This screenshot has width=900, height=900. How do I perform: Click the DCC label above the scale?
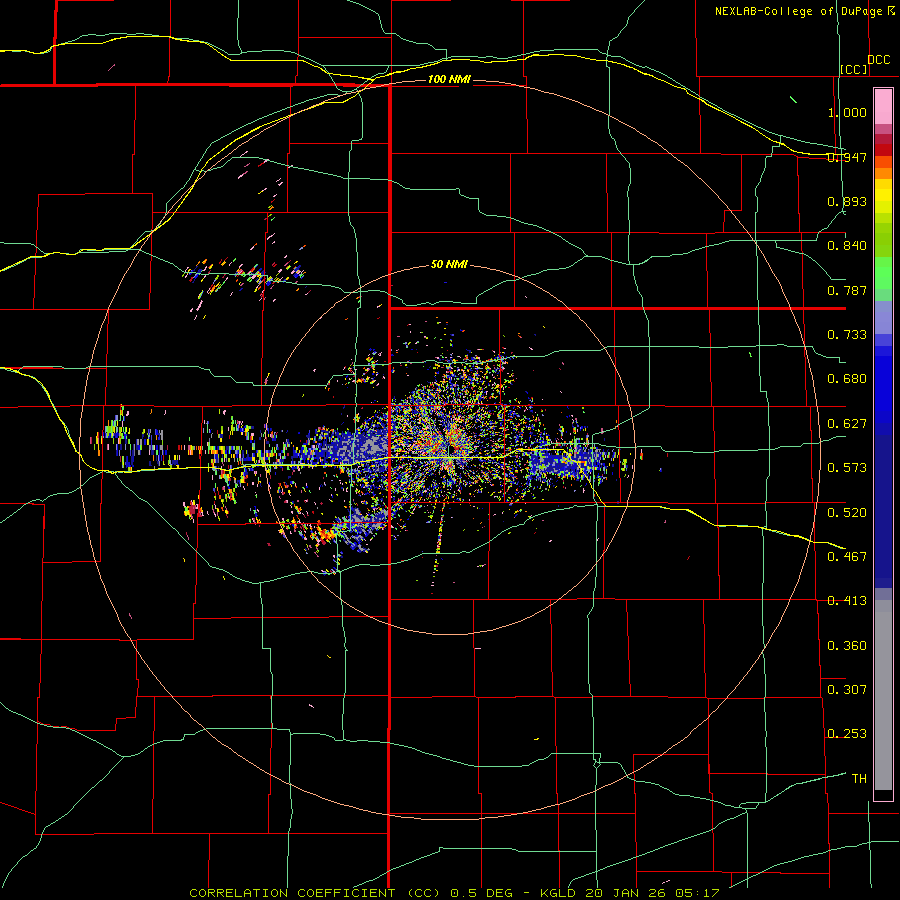tap(879, 60)
